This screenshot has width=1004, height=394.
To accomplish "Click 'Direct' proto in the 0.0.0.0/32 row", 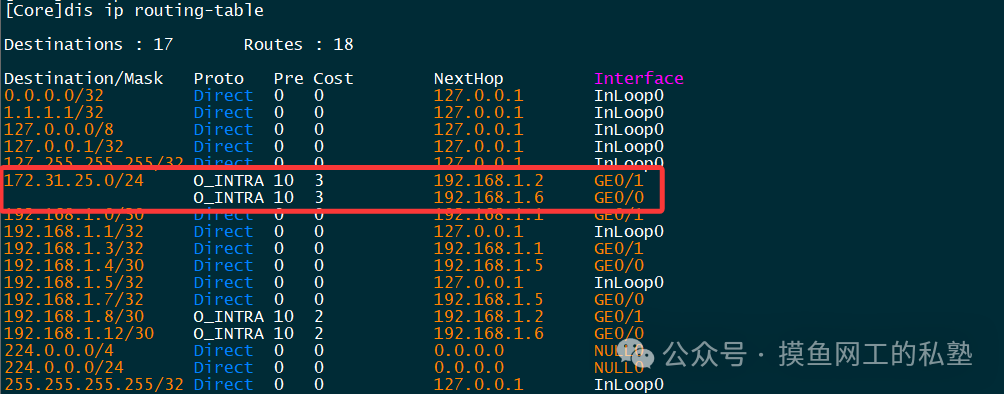I will pyautogui.click(x=223, y=96).
